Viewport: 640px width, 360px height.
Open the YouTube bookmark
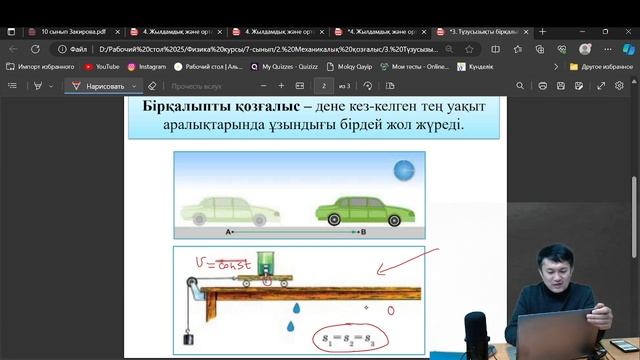102,67
